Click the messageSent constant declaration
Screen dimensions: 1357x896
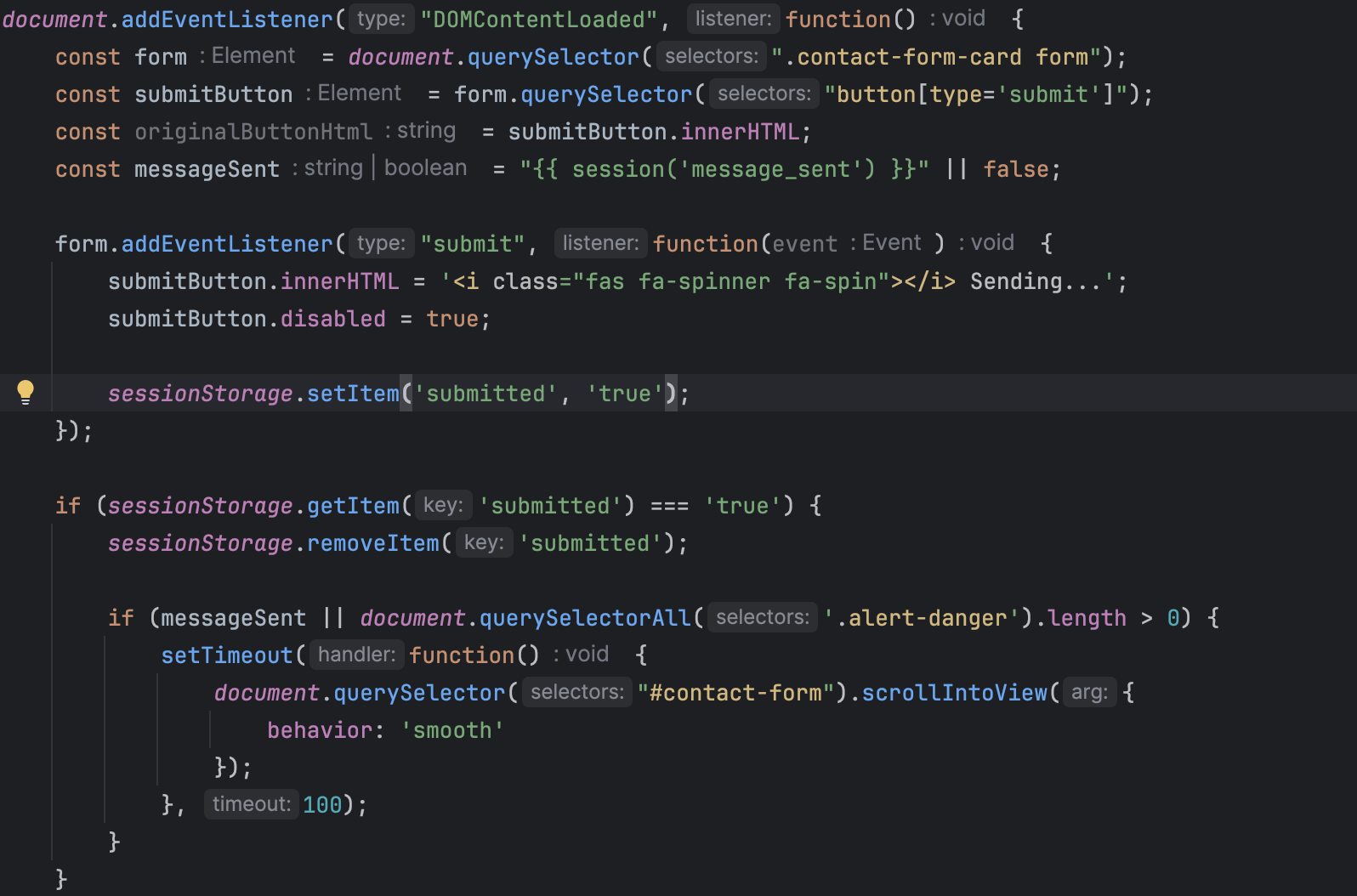click(x=207, y=169)
